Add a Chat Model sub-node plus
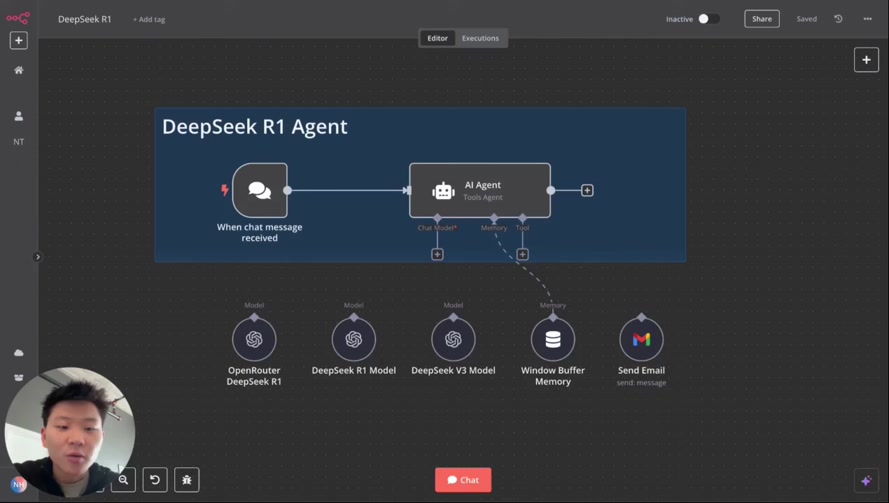 437,255
